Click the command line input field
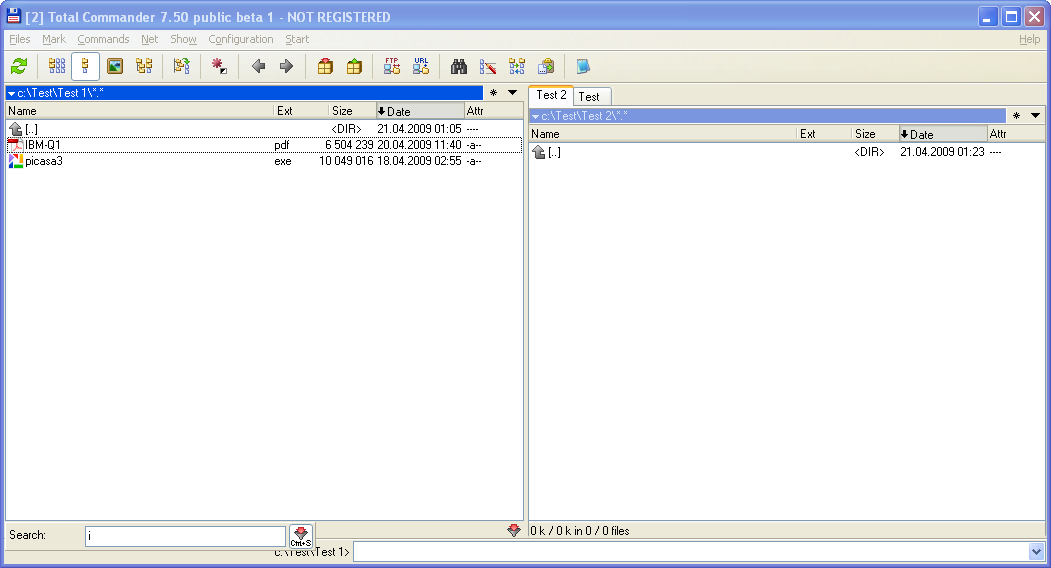1051x568 pixels. pos(691,552)
